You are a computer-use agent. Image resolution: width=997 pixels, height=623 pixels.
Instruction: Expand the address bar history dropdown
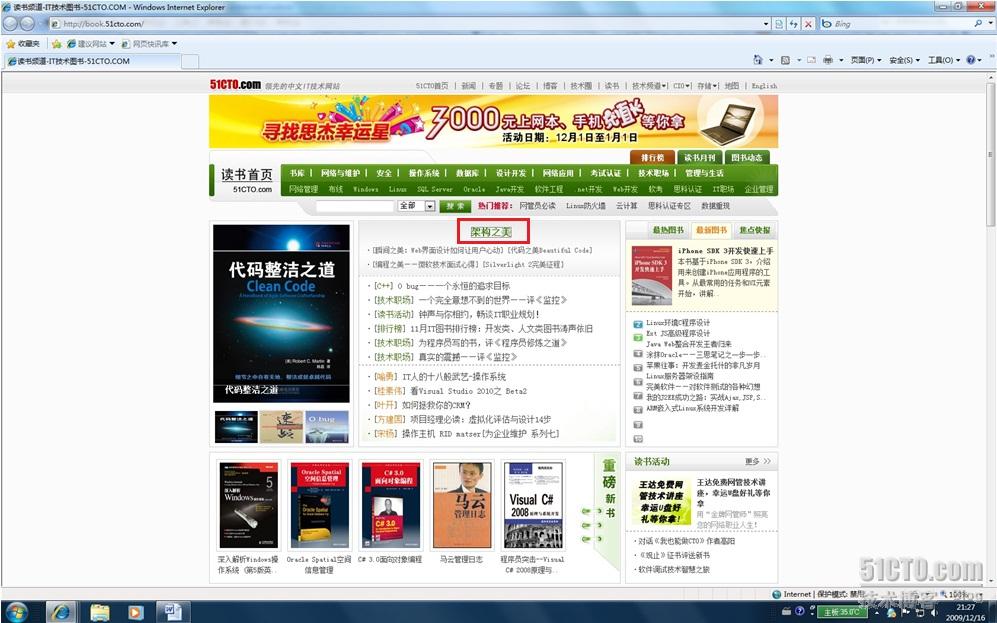pyautogui.click(x=766, y=24)
